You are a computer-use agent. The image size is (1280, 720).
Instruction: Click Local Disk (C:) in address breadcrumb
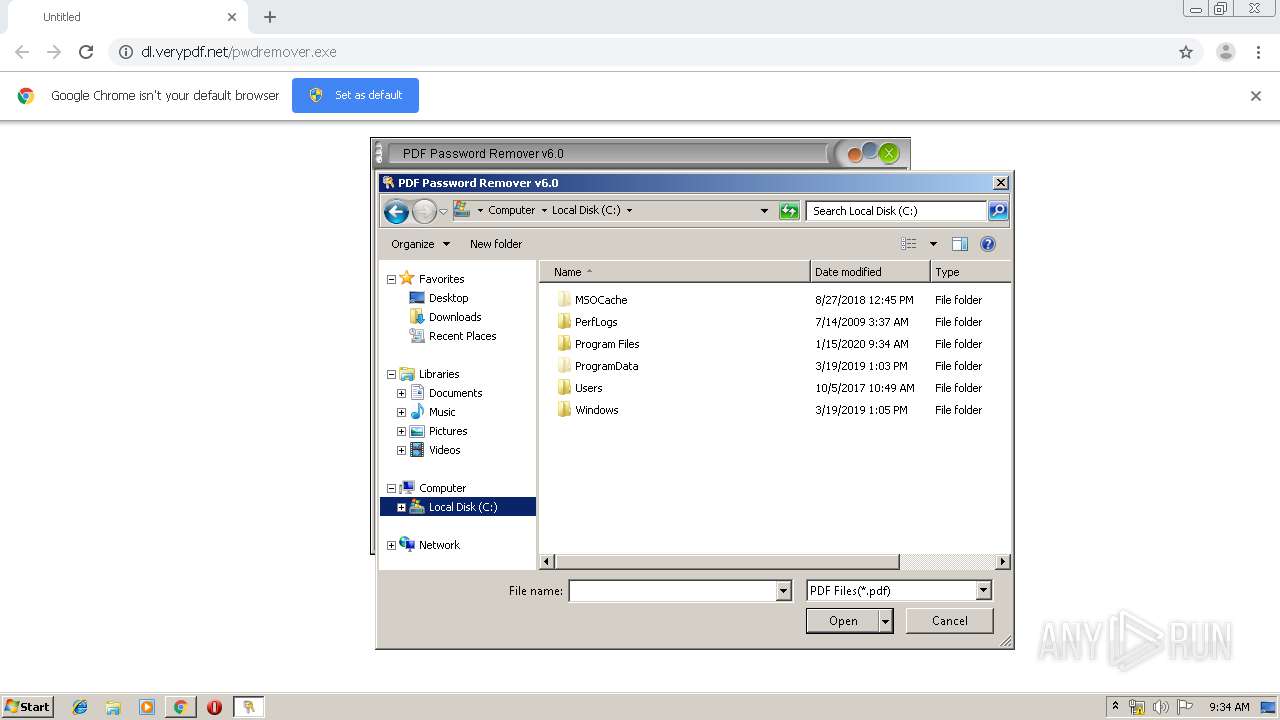click(586, 211)
